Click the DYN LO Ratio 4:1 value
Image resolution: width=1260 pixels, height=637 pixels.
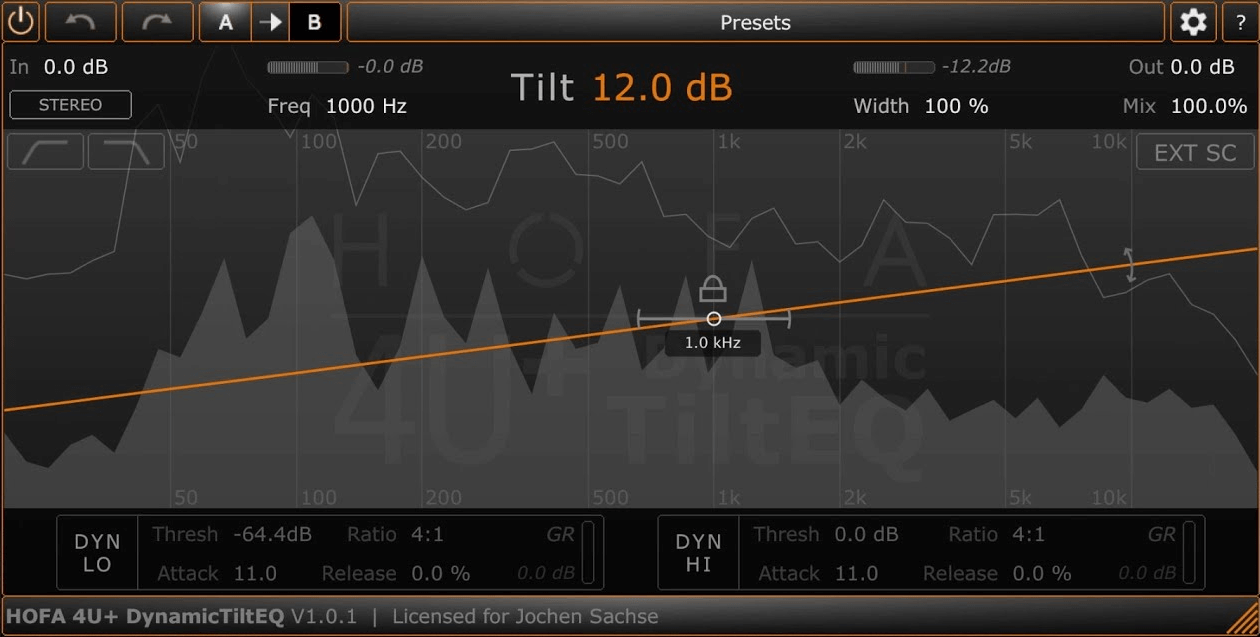[427, 535]
